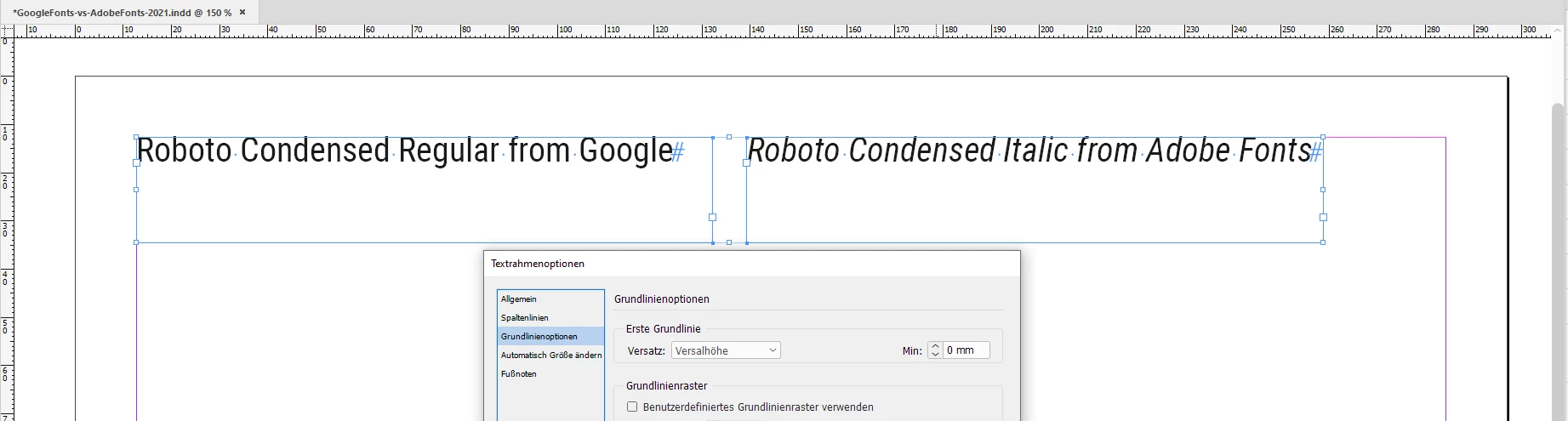Click the out port of the left text frame
Viewport: 1568px width, 421px height.
pos(713,218)
